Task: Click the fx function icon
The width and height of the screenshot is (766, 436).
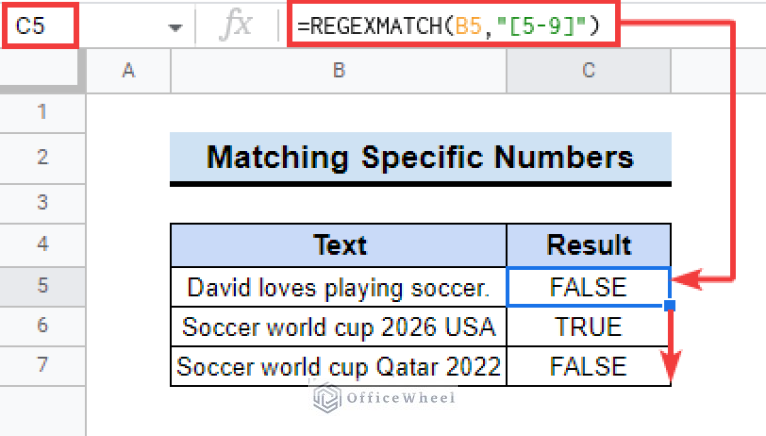Action: [236, 25]
